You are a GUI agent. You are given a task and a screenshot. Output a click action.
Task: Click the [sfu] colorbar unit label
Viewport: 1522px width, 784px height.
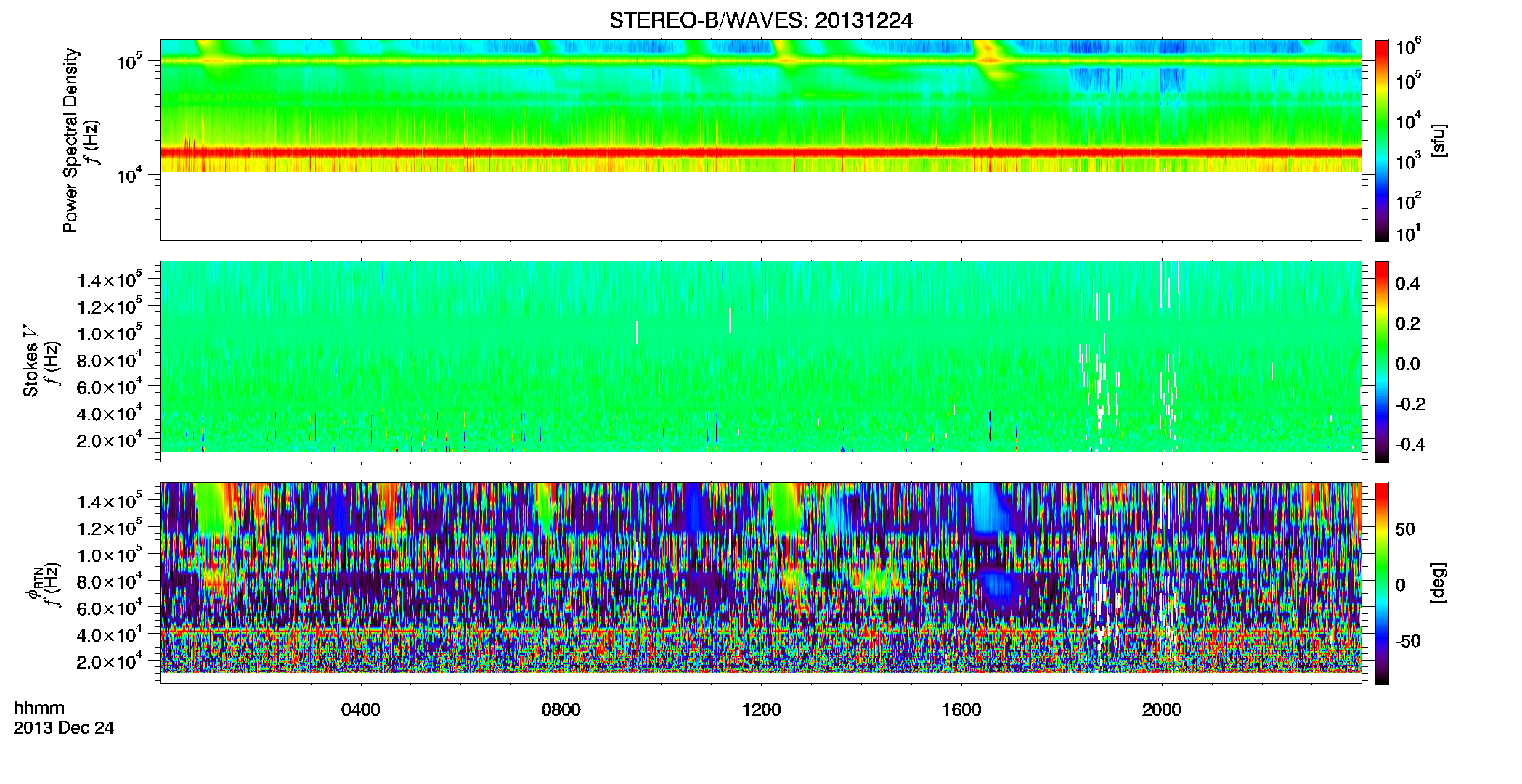[x=1438, y=140]
